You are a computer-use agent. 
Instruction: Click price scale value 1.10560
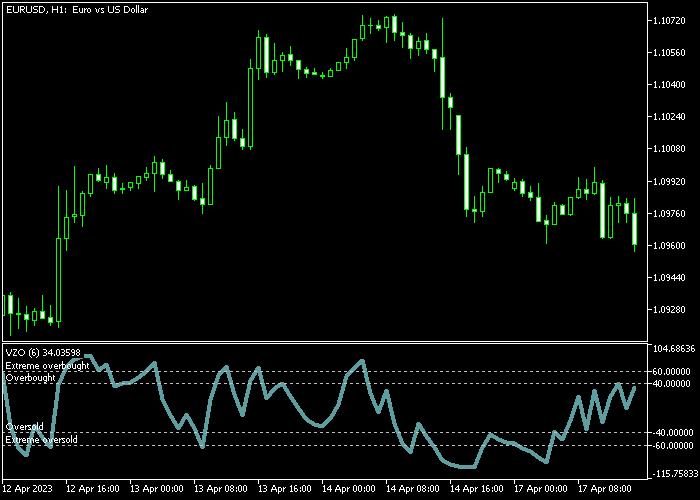669,53
